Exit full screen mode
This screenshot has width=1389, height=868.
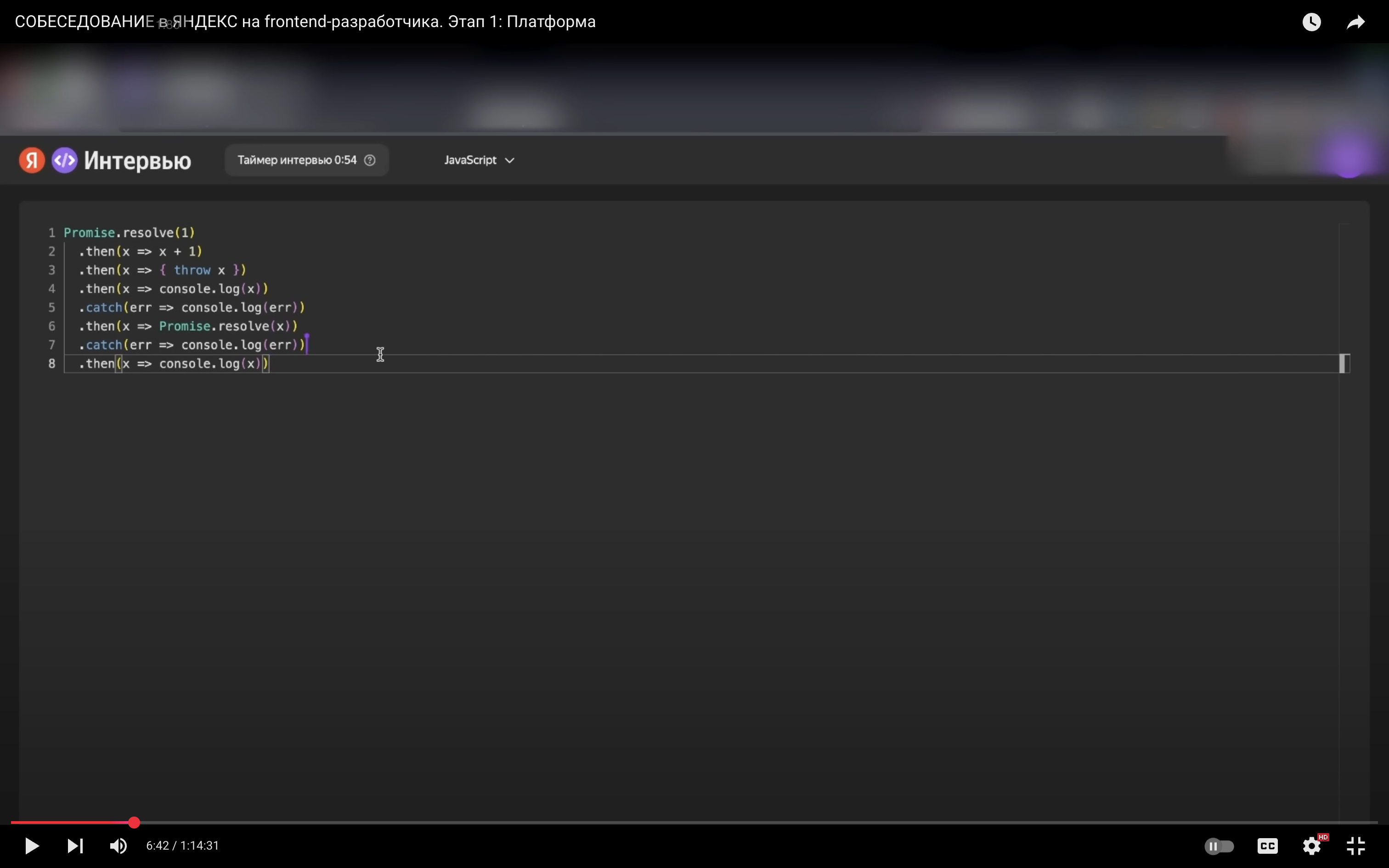[x=1356, y=845]
